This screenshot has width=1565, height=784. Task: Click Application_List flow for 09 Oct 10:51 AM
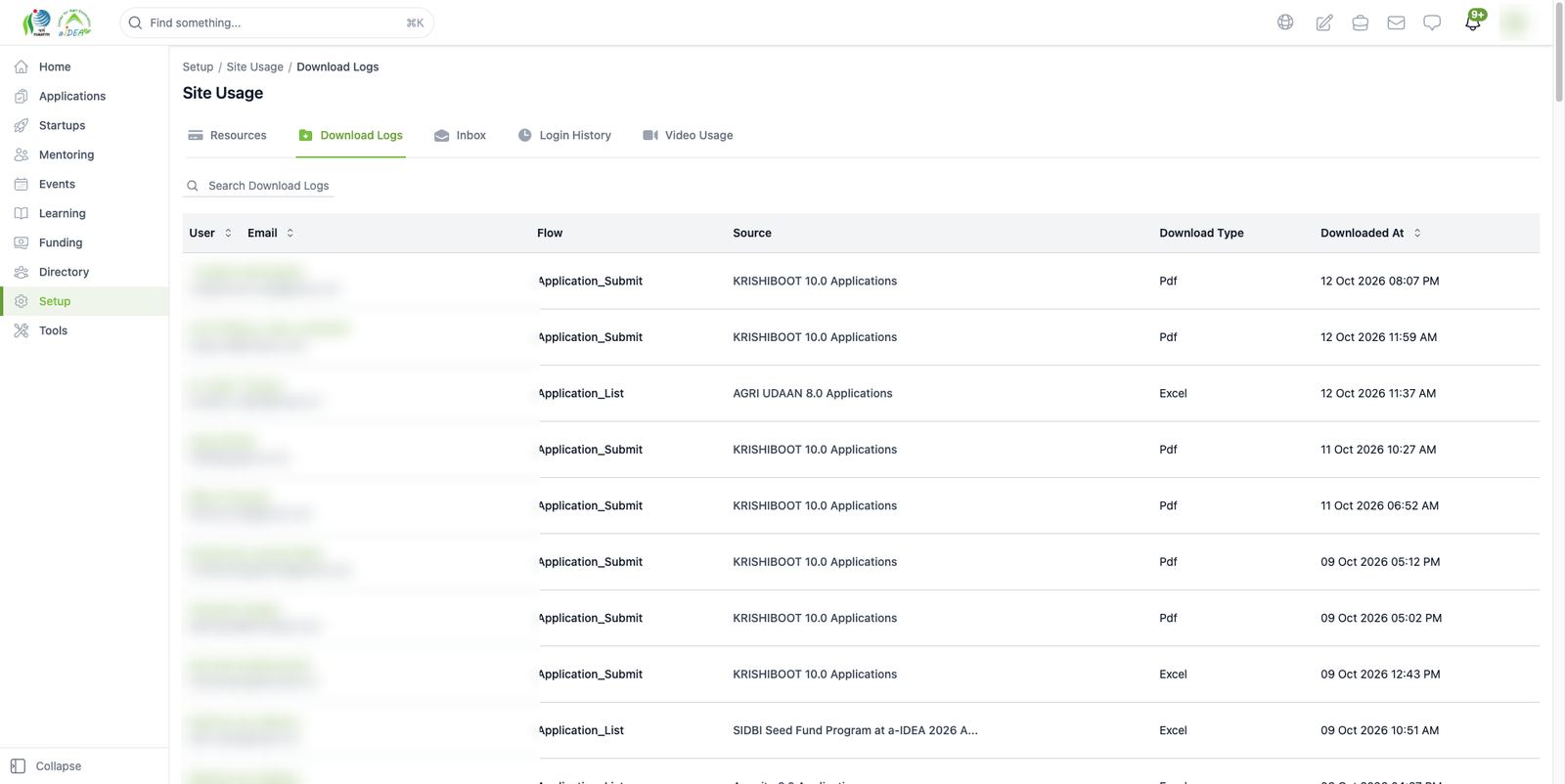(581, 730)
